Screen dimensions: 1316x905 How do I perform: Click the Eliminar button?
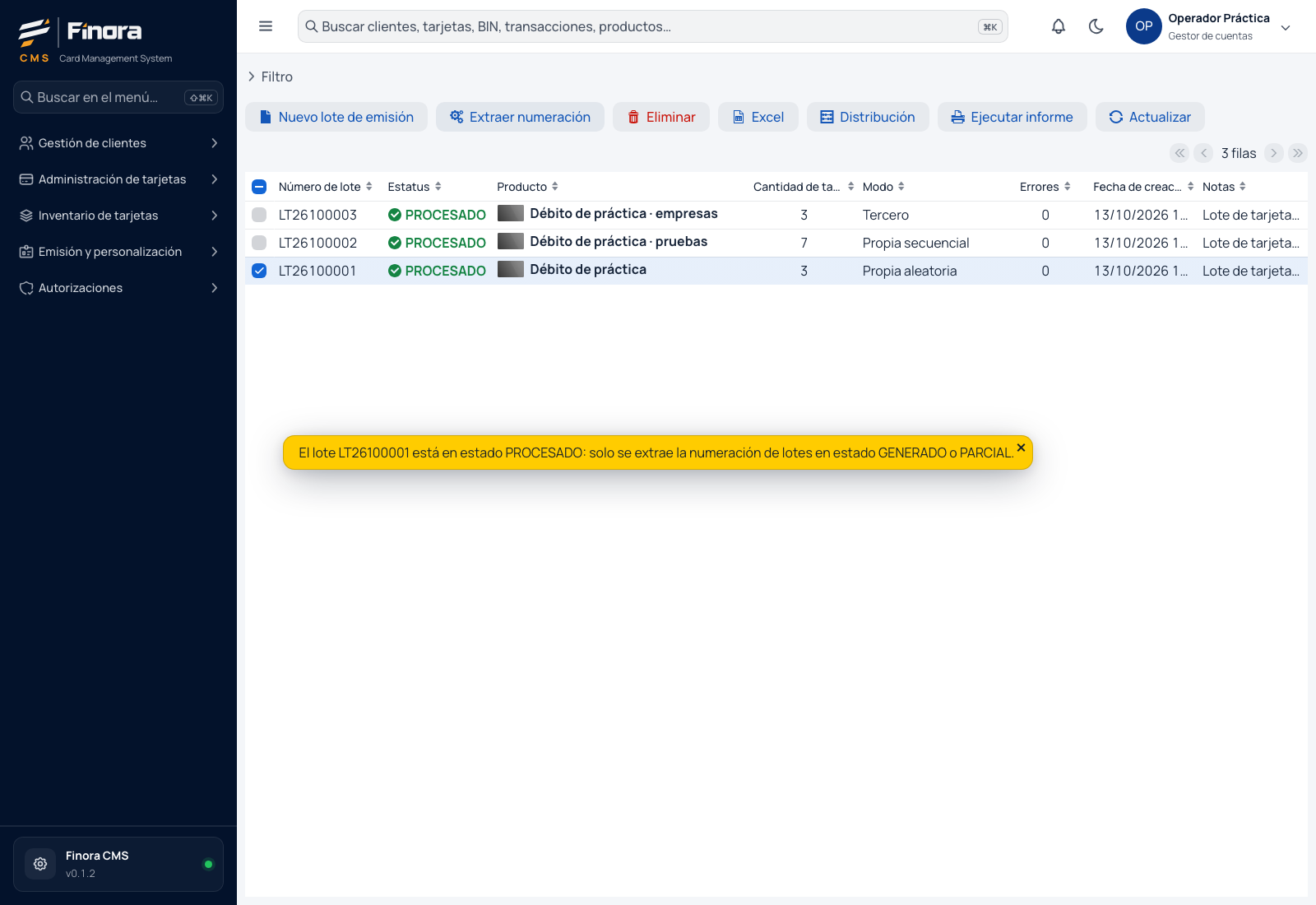(x=661, y=117)
